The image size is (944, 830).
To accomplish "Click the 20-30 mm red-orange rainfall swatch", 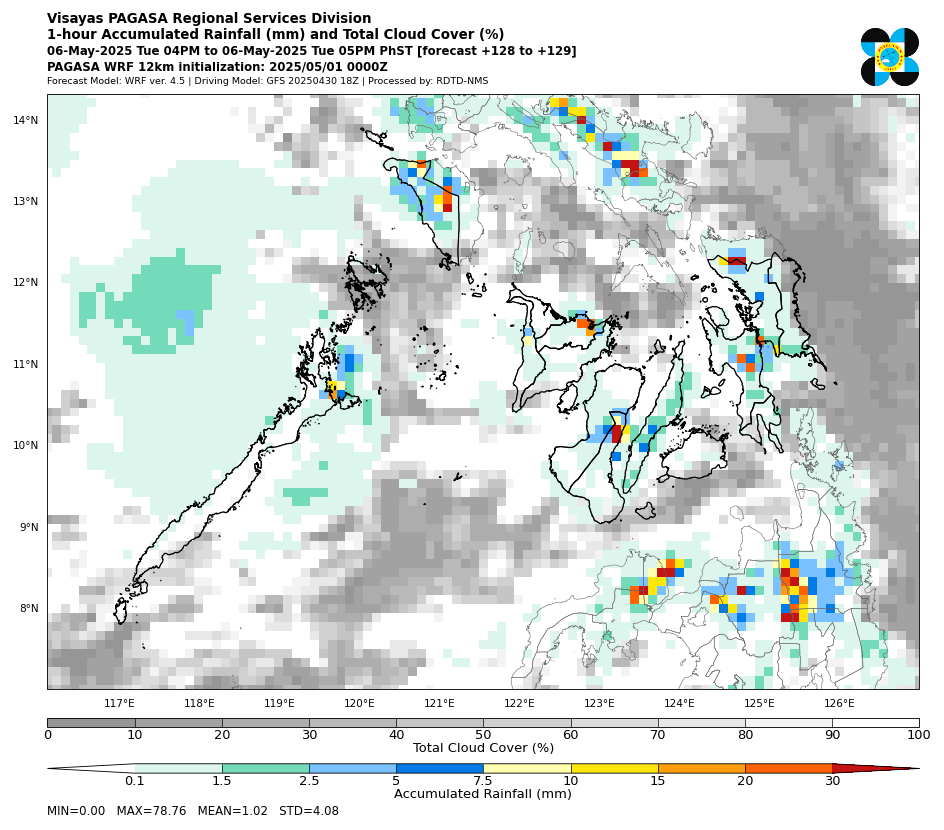I will click(789, 769).
